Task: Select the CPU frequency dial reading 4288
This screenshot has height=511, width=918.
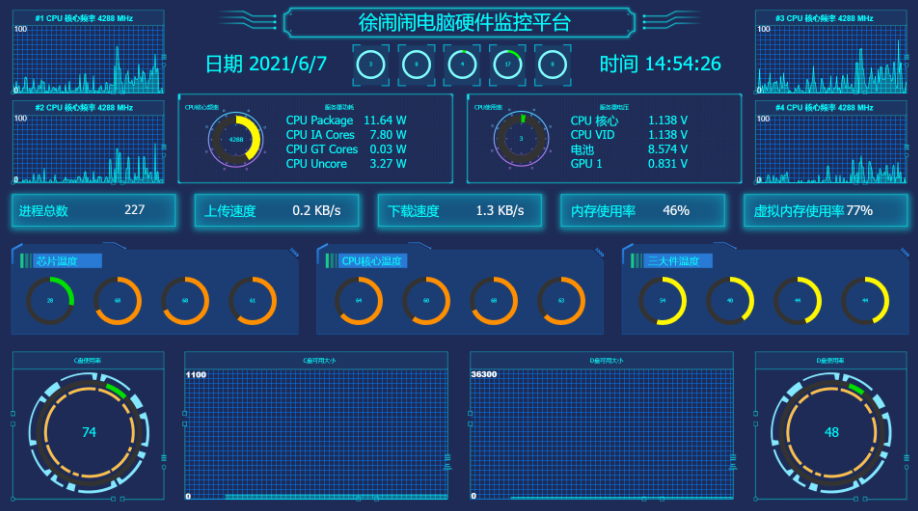Action: point(236,140)
